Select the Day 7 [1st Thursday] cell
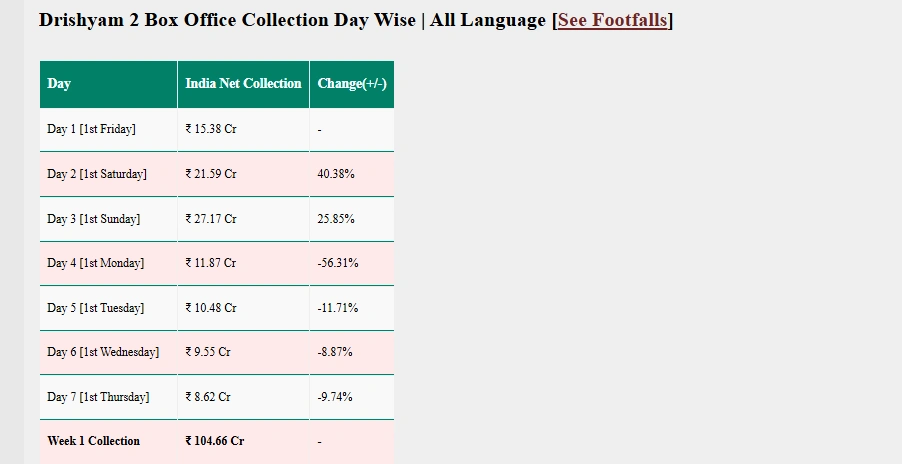This screenshot has height=464, width=902. (109, 397)
